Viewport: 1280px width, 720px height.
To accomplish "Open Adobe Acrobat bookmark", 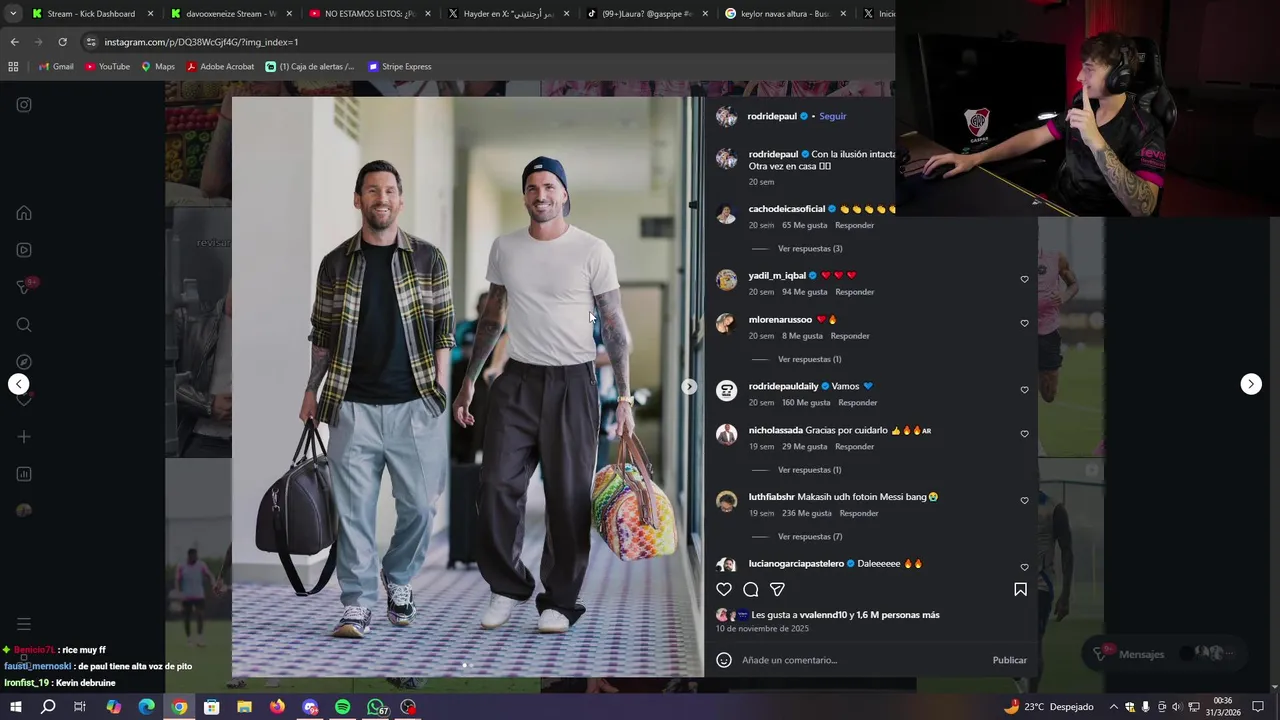I will (220, 67).
